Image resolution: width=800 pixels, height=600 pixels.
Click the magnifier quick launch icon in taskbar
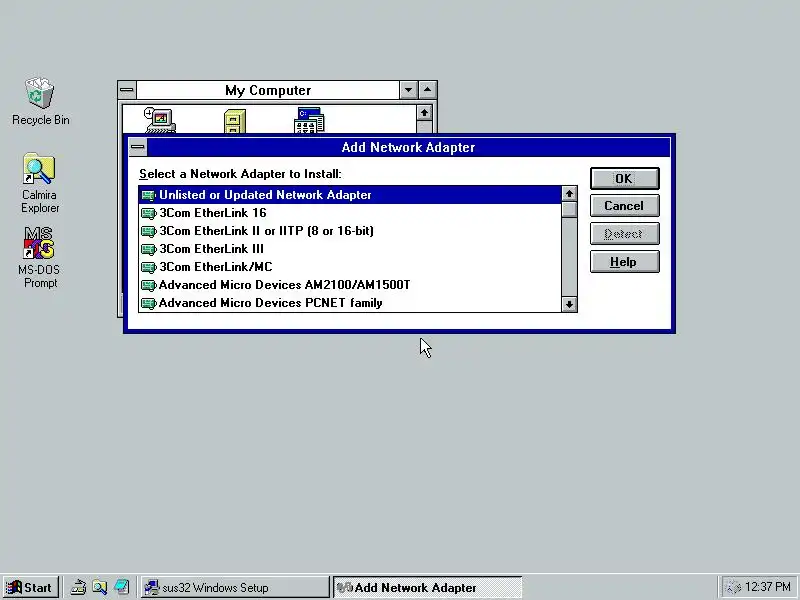click(99, 587)
